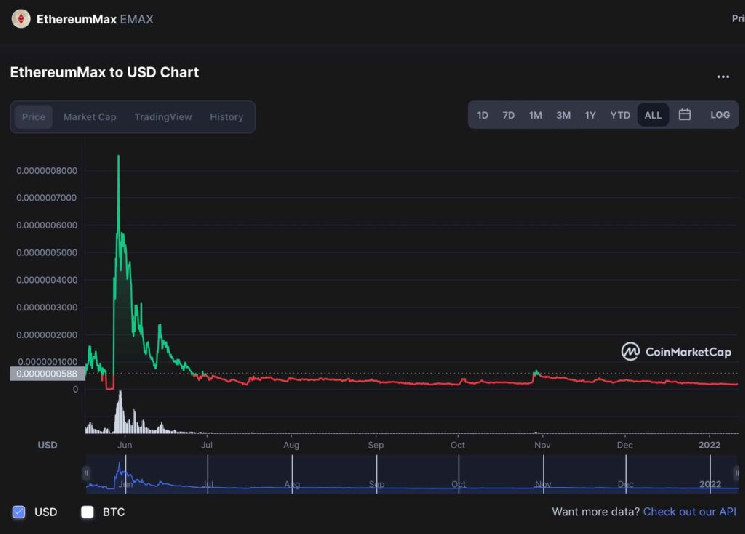Open the calendar date range picker
The width and height of the screenshot is (745, 534).
tap(685, 114)
